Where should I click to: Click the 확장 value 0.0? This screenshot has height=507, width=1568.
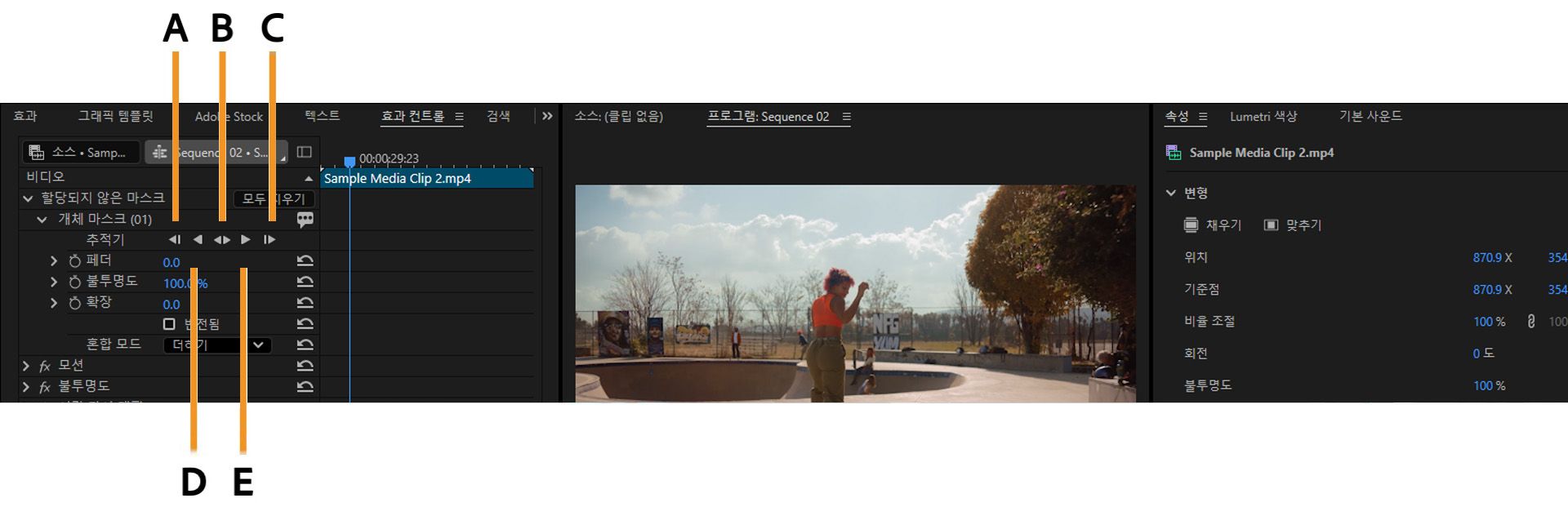coord(171,305)
